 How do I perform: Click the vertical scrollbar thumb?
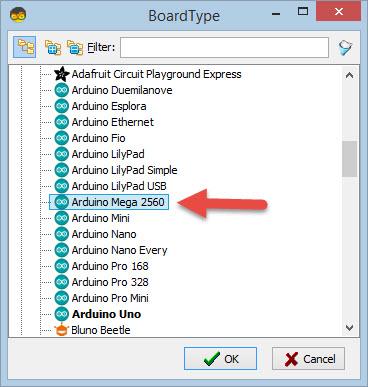coord(349,159)
